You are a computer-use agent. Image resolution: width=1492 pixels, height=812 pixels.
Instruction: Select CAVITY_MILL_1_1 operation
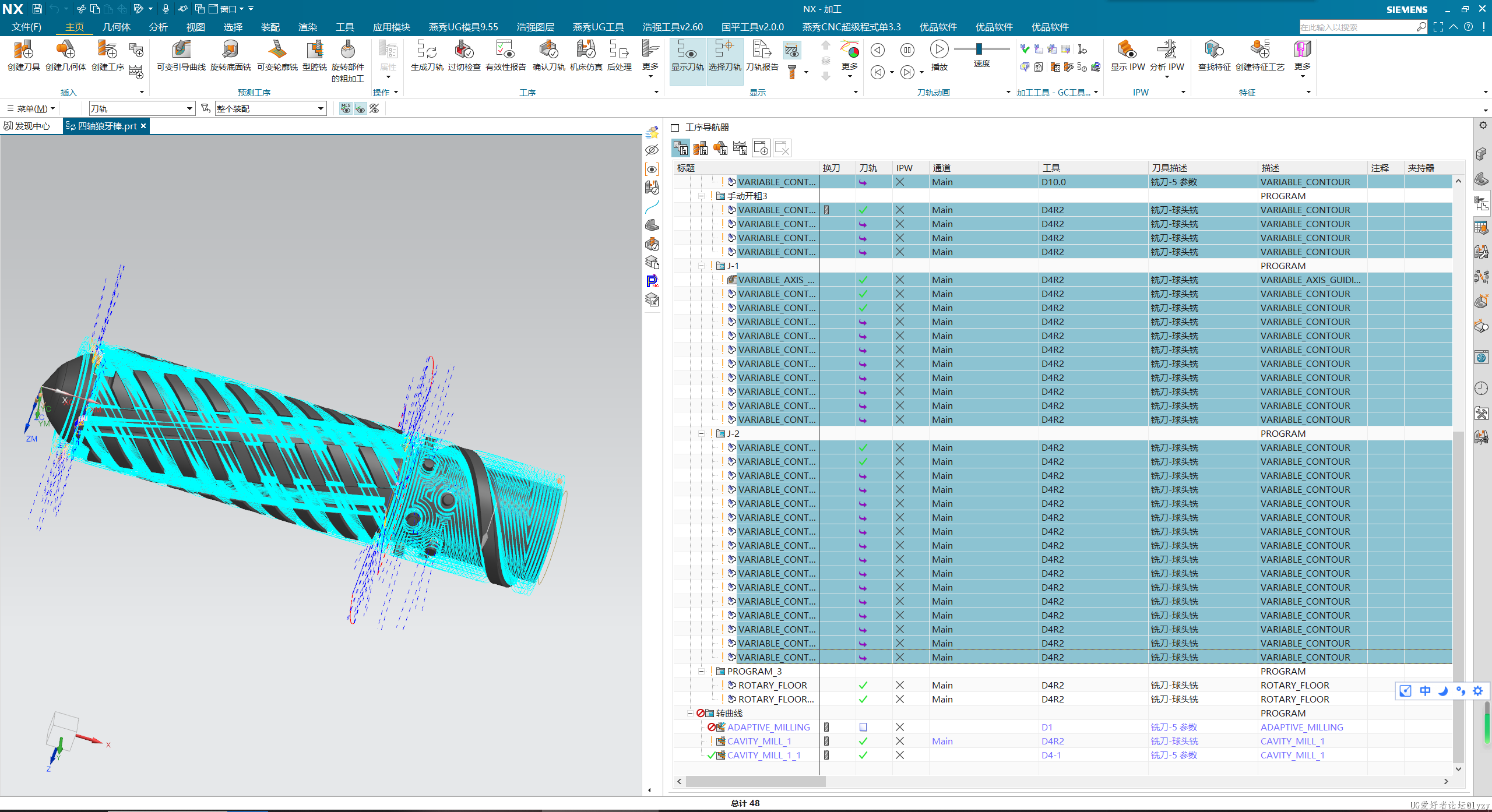tap(763, 755)
